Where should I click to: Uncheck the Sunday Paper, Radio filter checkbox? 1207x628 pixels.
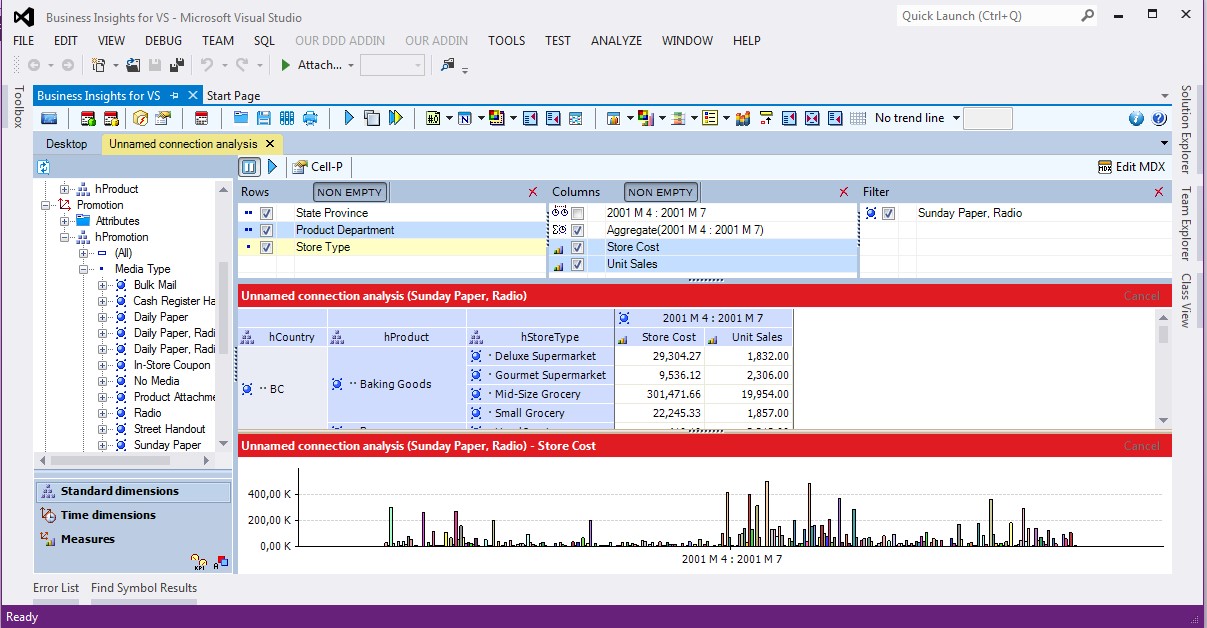point(889,213)
